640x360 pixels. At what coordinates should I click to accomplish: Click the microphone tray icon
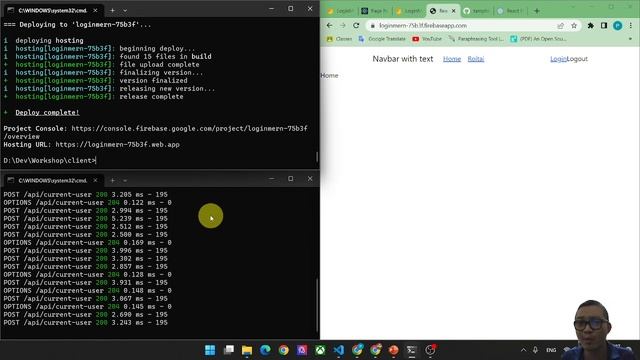(x=535, y=350)
